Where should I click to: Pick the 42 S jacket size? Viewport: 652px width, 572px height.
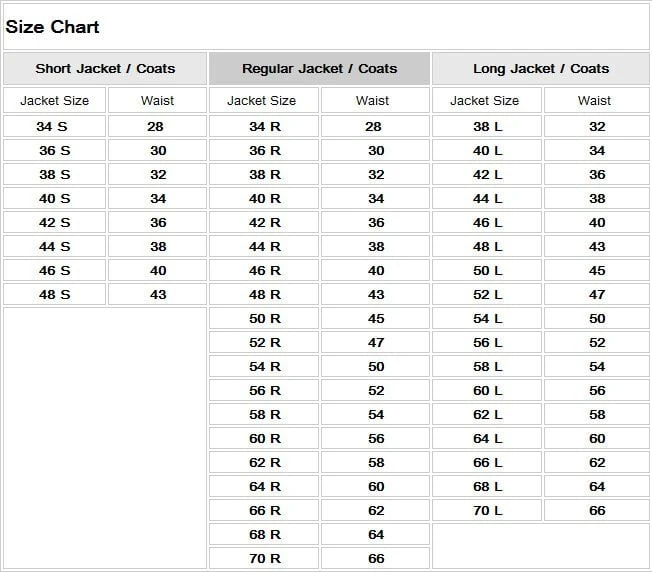pyautogui.click(x=54, y=223)
